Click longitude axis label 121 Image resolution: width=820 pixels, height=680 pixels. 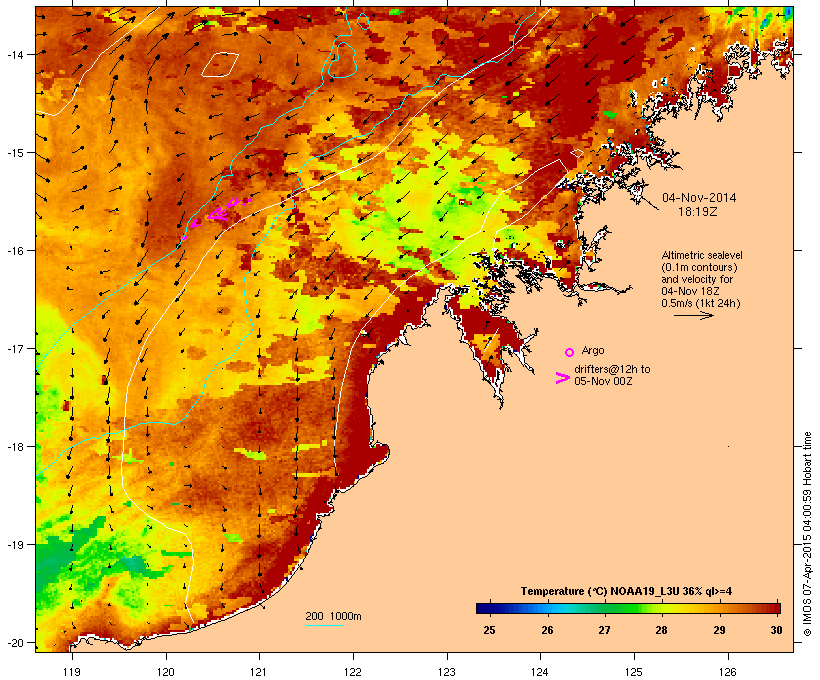pos(259,672)
